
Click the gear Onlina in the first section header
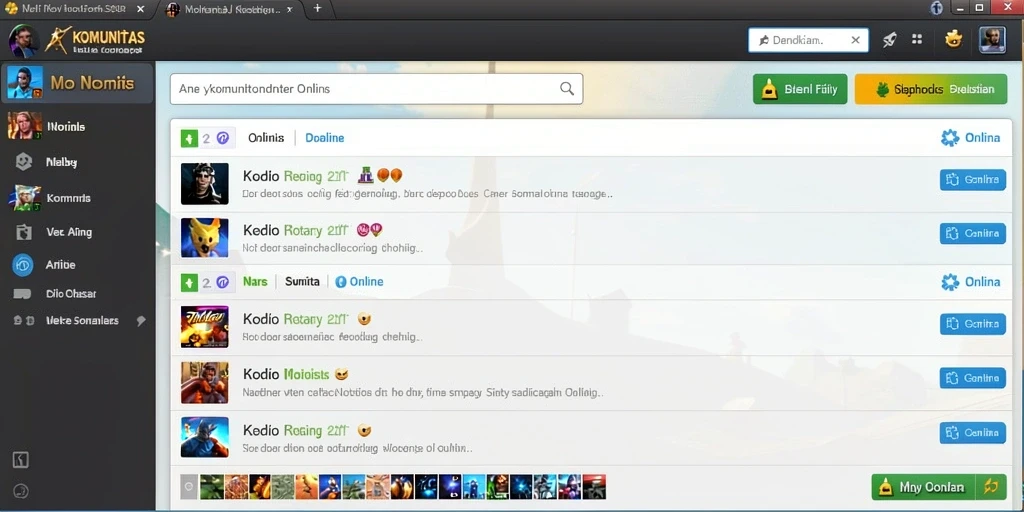tap(970, 138)
